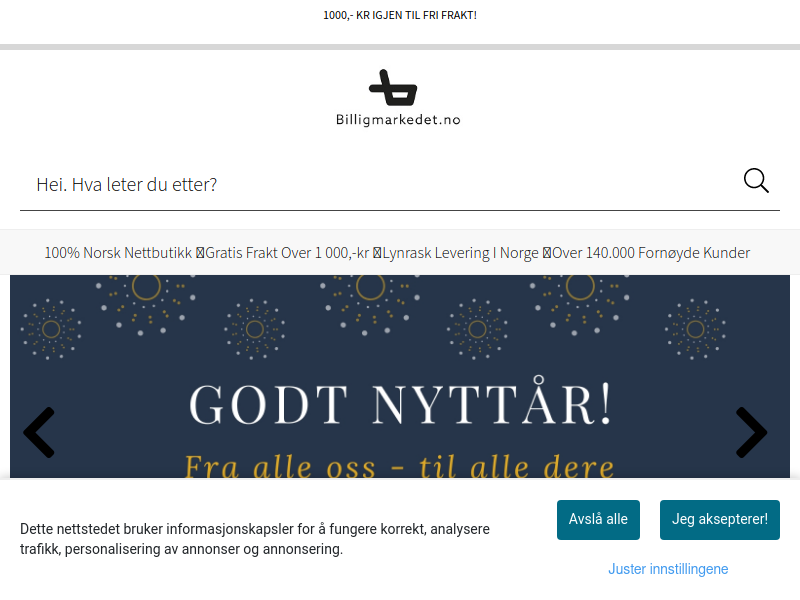
Task: Open the Godt Nyttår banner image
Action: pos(400,377)
